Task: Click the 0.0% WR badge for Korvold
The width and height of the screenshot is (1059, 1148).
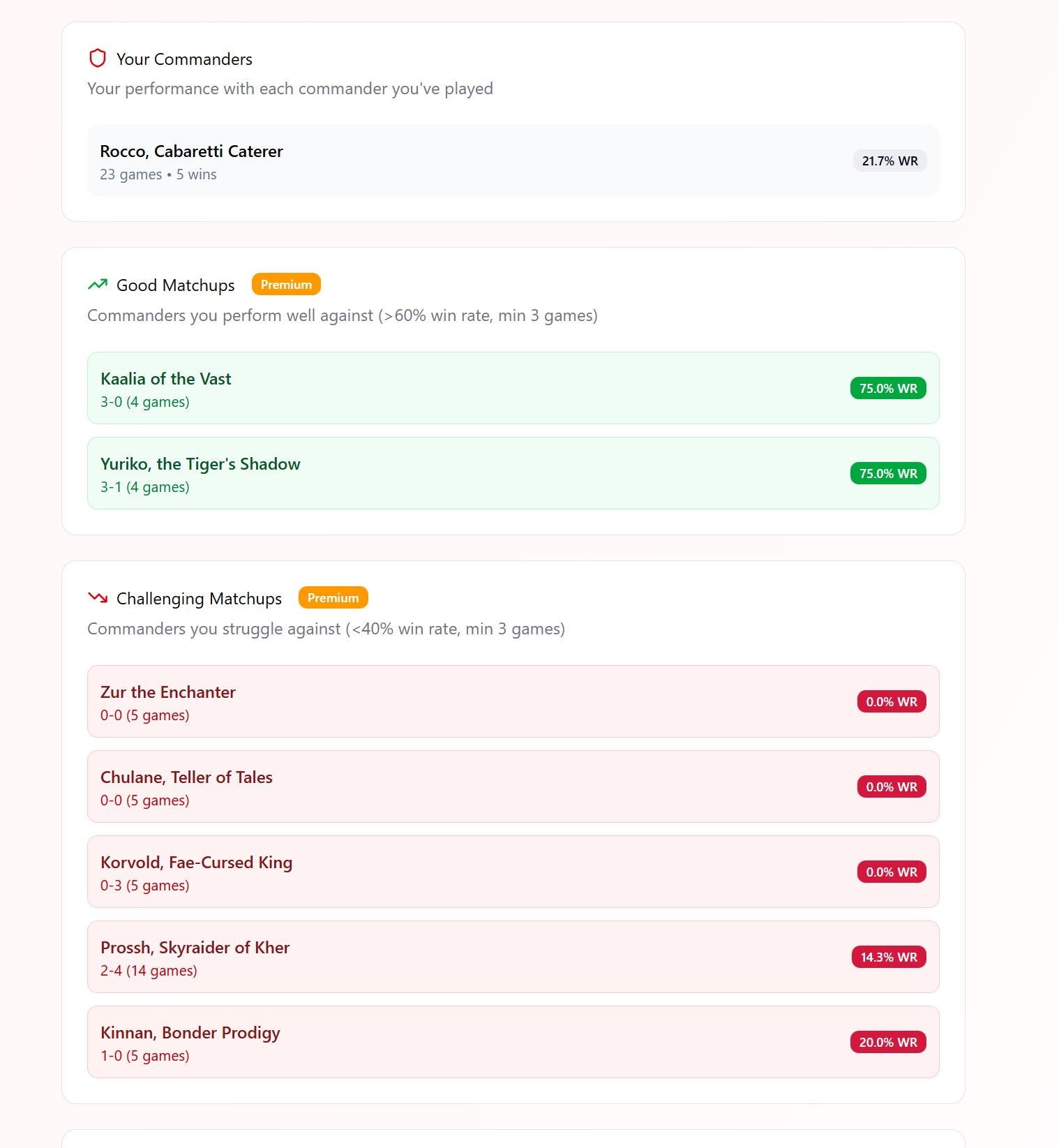Action: pyautogui.click(x=891, y=872)
